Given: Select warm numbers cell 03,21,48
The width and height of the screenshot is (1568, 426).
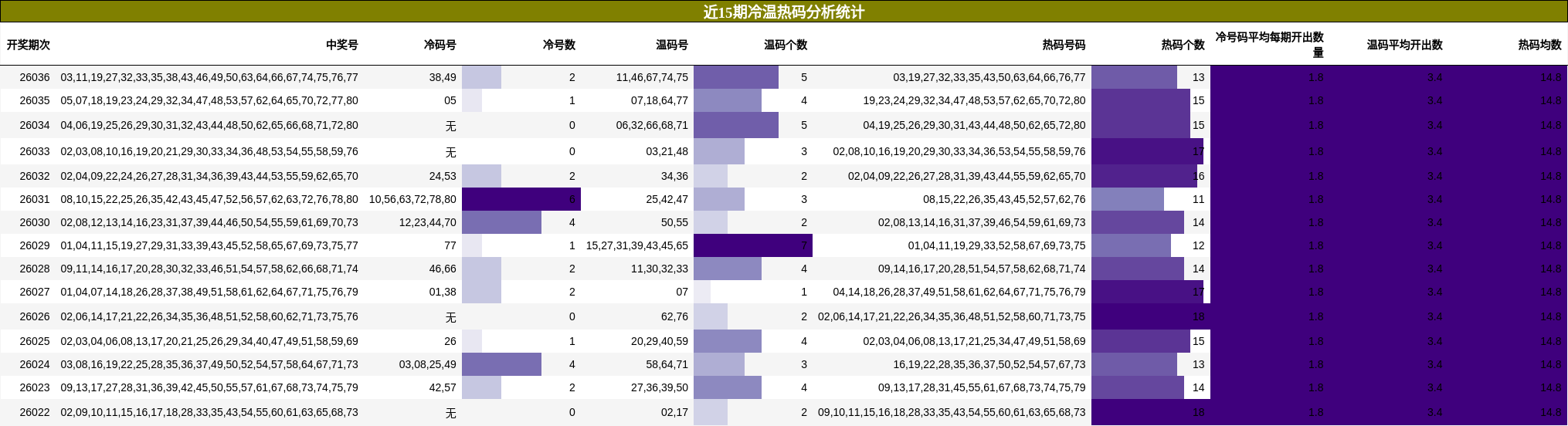Looking at the screenshot, I should pyautogui.click(x=667, y=151).
